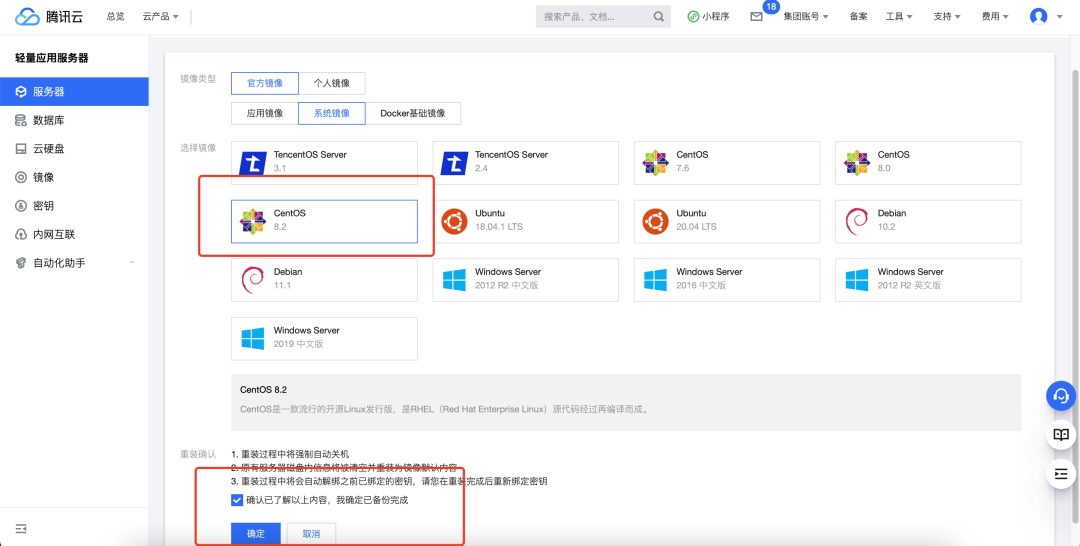Focus the product search input field

click(x=596, y=17)
